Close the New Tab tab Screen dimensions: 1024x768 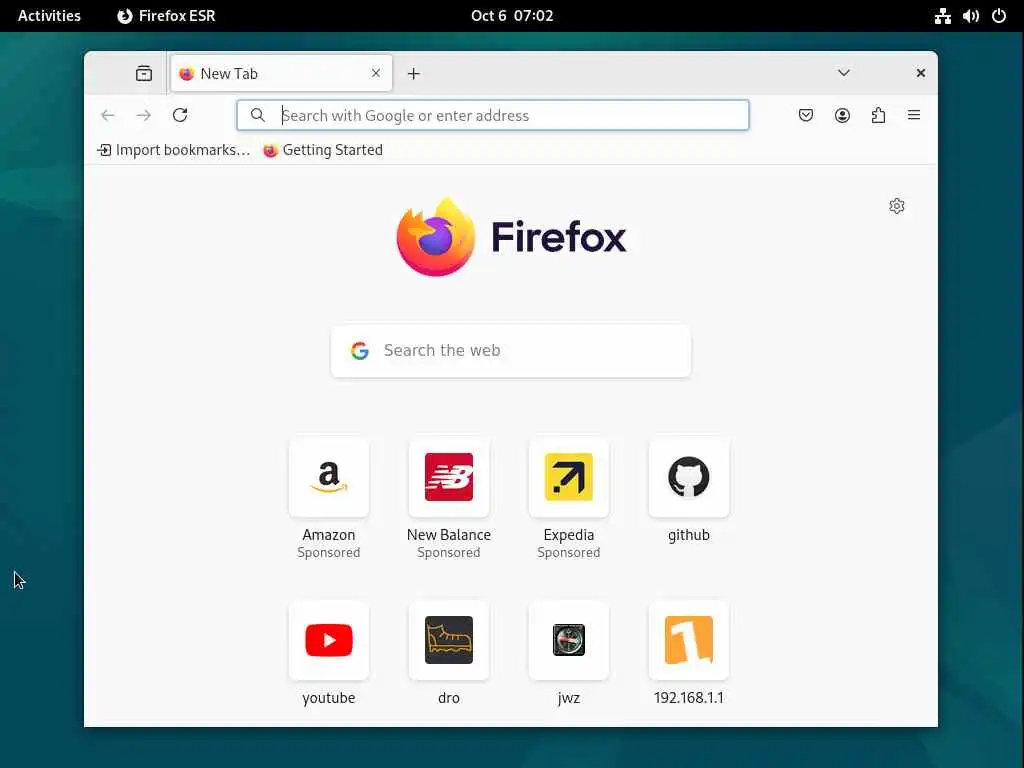(x=376, y=73)
